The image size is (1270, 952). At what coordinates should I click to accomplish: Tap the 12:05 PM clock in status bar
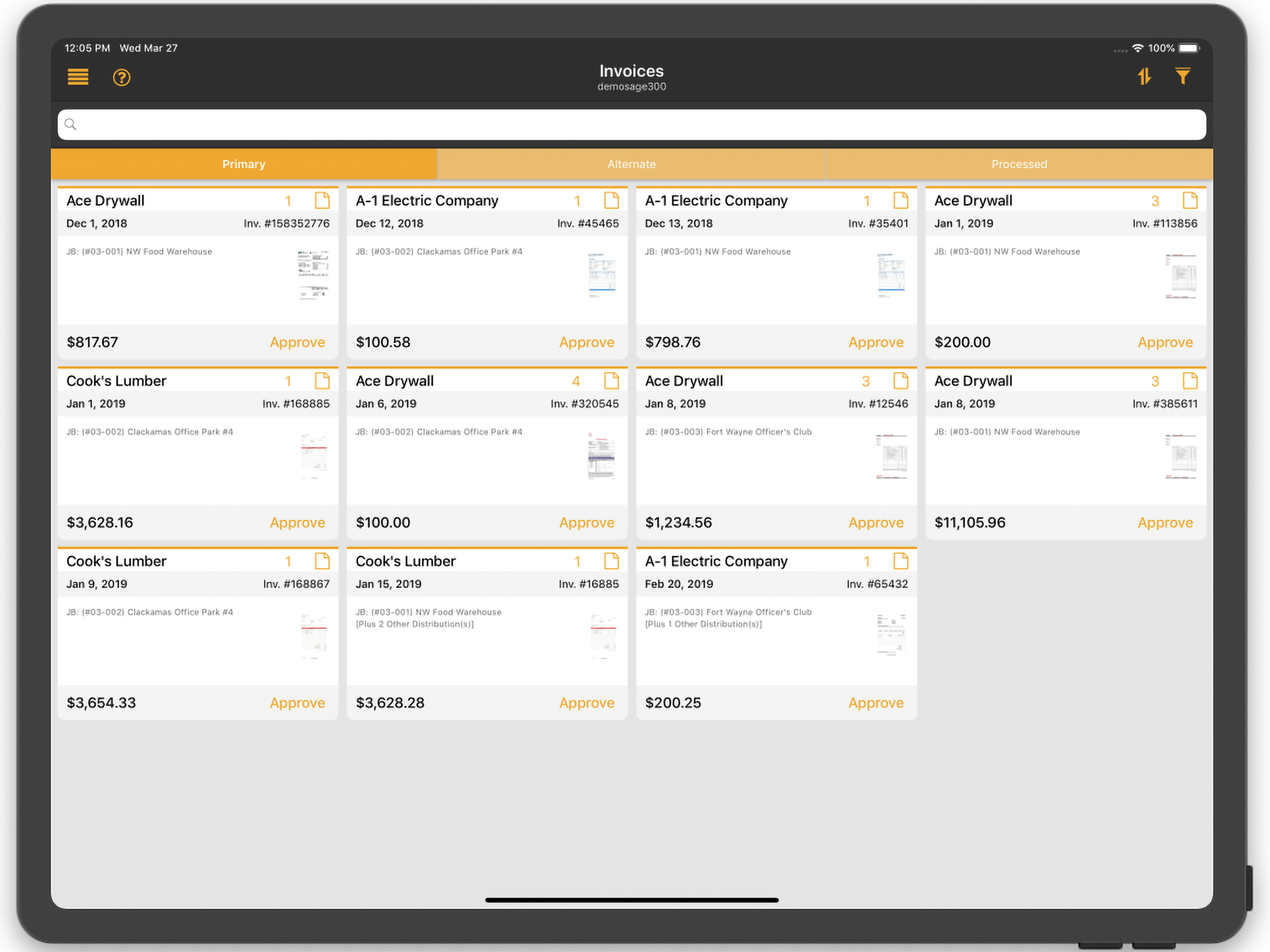tap(87, 48)
